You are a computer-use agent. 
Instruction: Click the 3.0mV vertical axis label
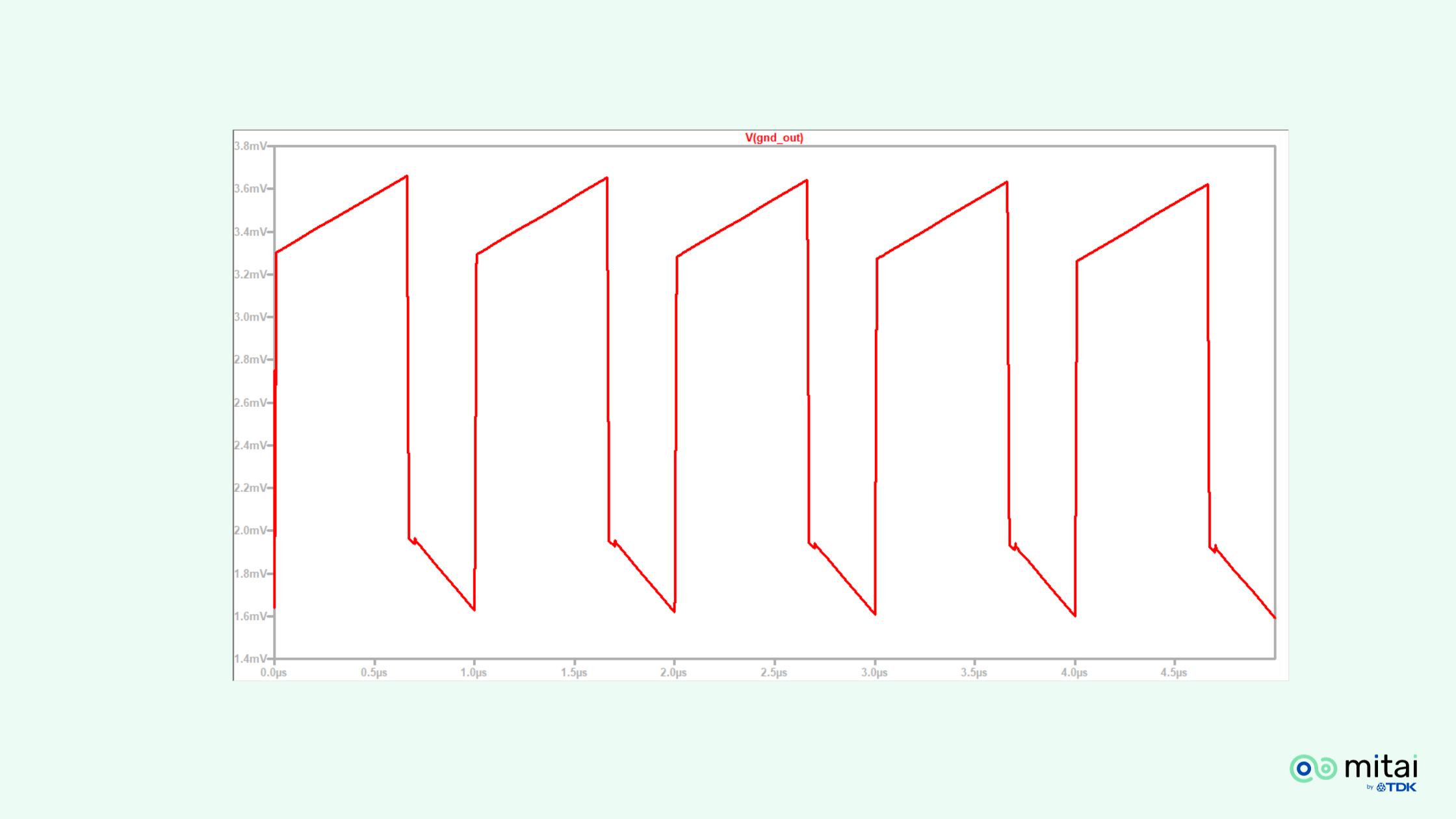[250, 317]
